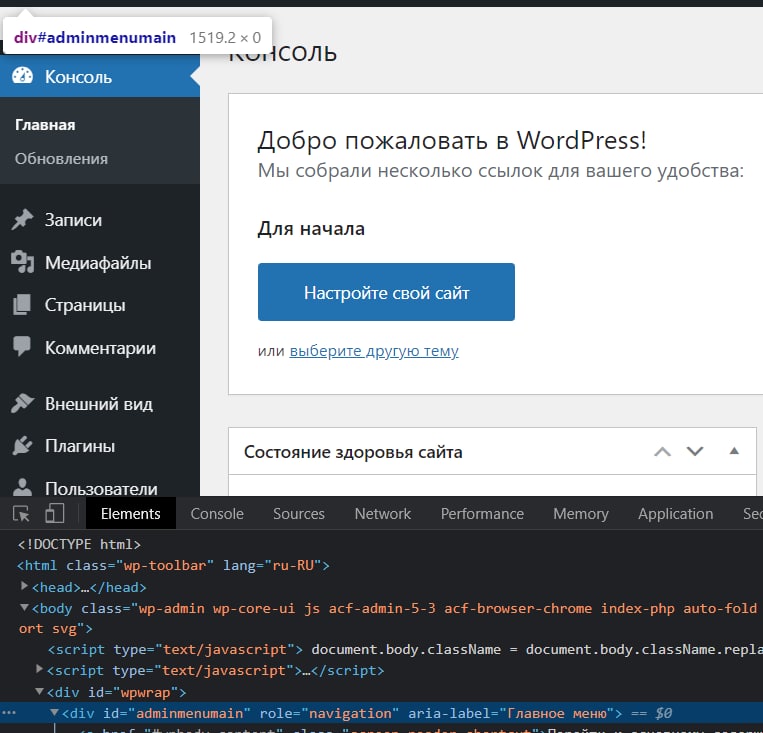Move Состояние здоровья сайта widget down
Screen dimensions: 763x733
coord(695,452)
